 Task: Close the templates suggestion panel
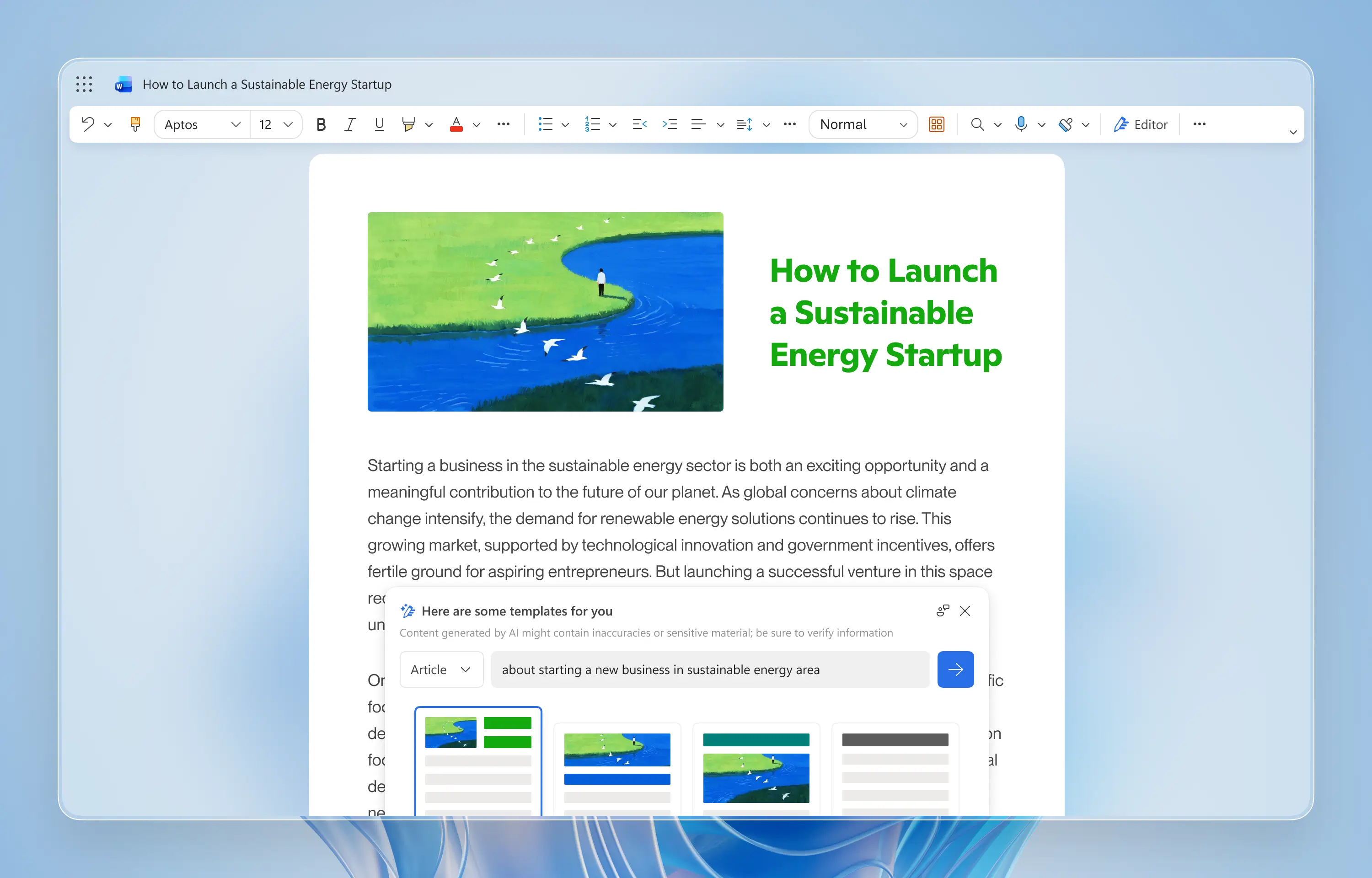pos(965,610)
